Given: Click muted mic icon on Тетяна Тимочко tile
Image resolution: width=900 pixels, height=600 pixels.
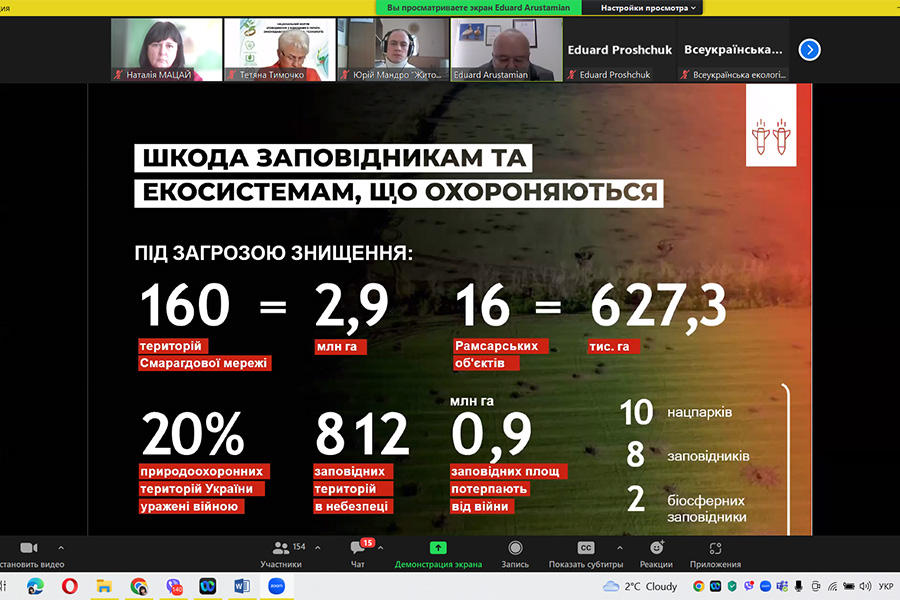Looking at the screenshot, I should pos(232,75).
